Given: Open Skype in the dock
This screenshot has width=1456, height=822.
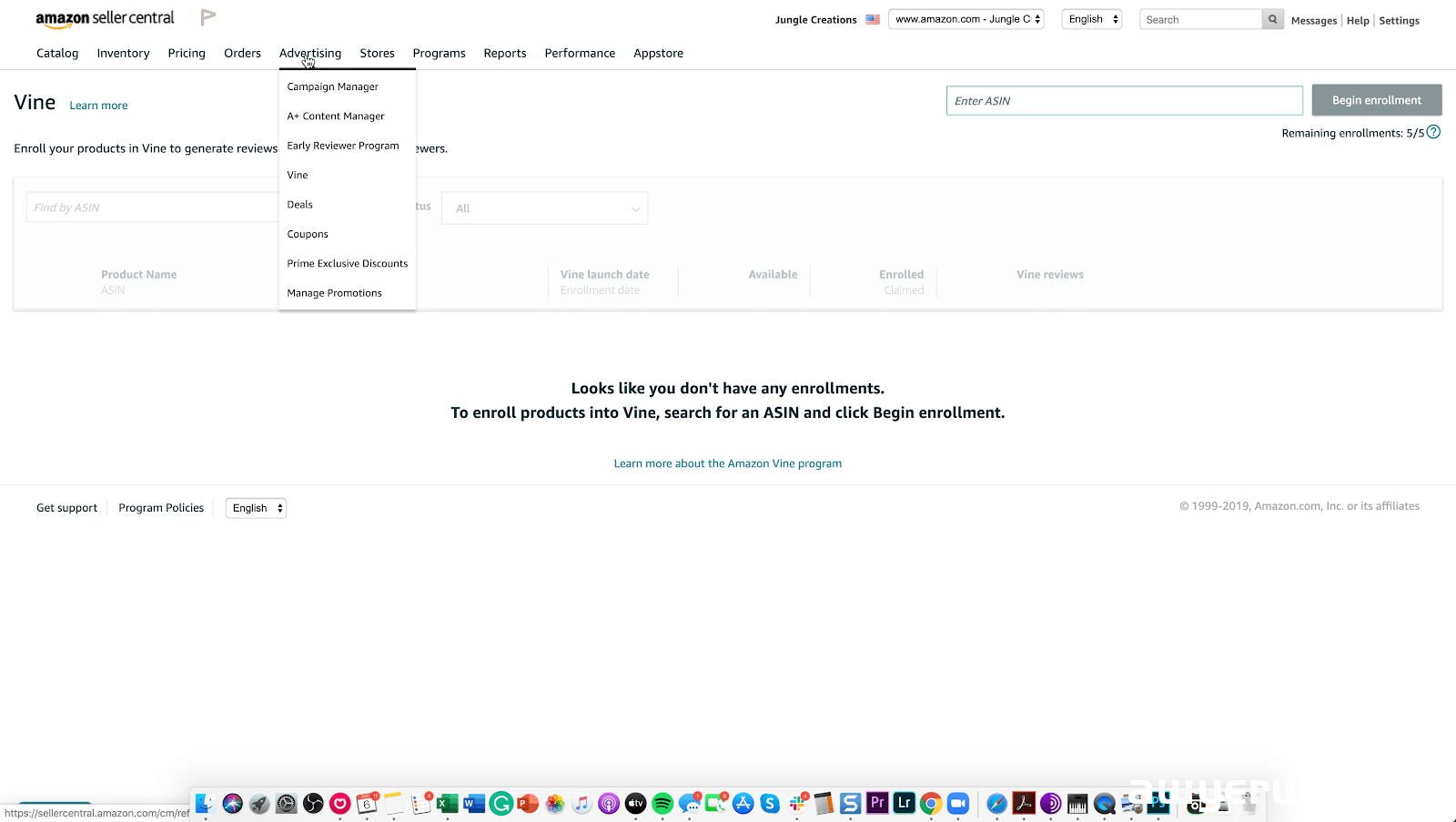Looking at the screenshot, I should (x=770, y=803).
